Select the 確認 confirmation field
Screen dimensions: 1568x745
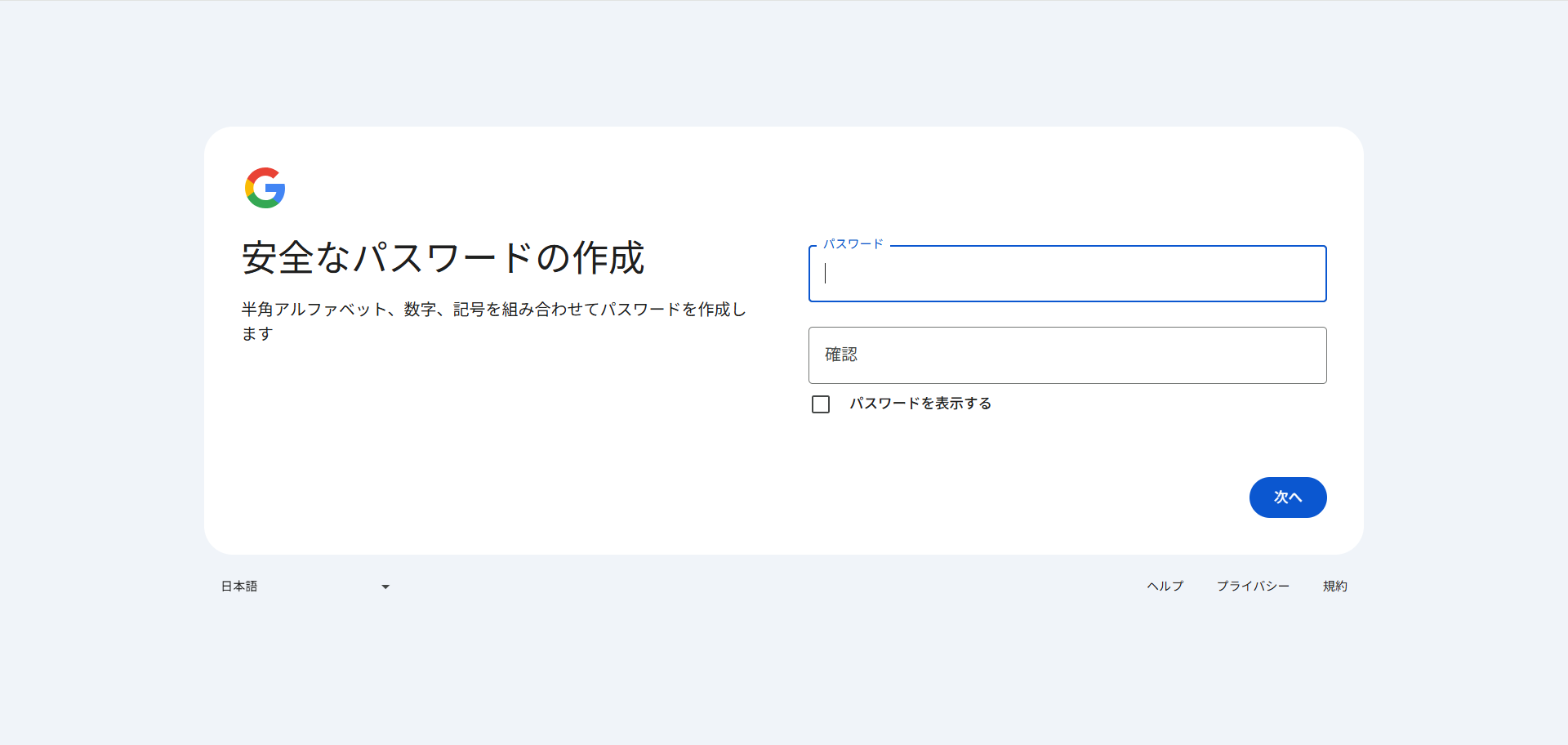pos(1067,355)
